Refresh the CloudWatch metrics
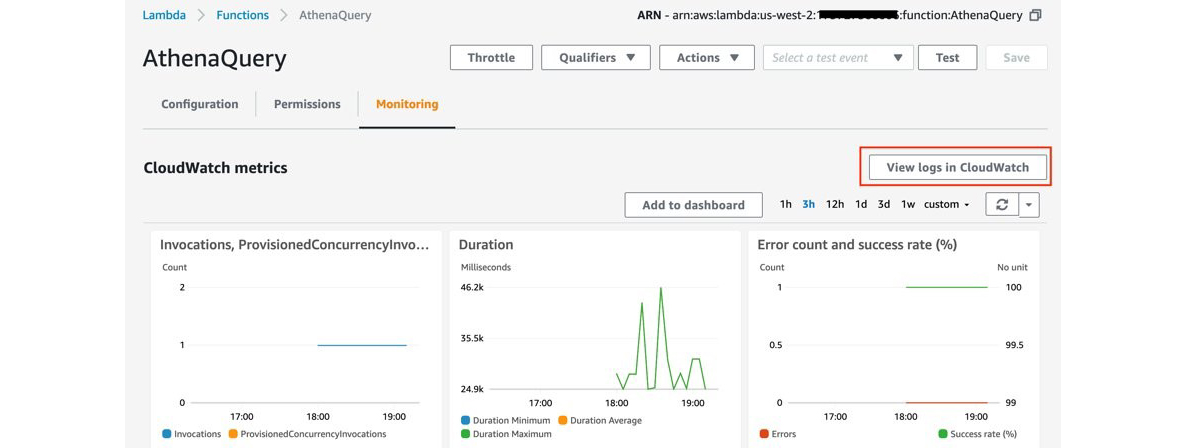 point(1002,204)
